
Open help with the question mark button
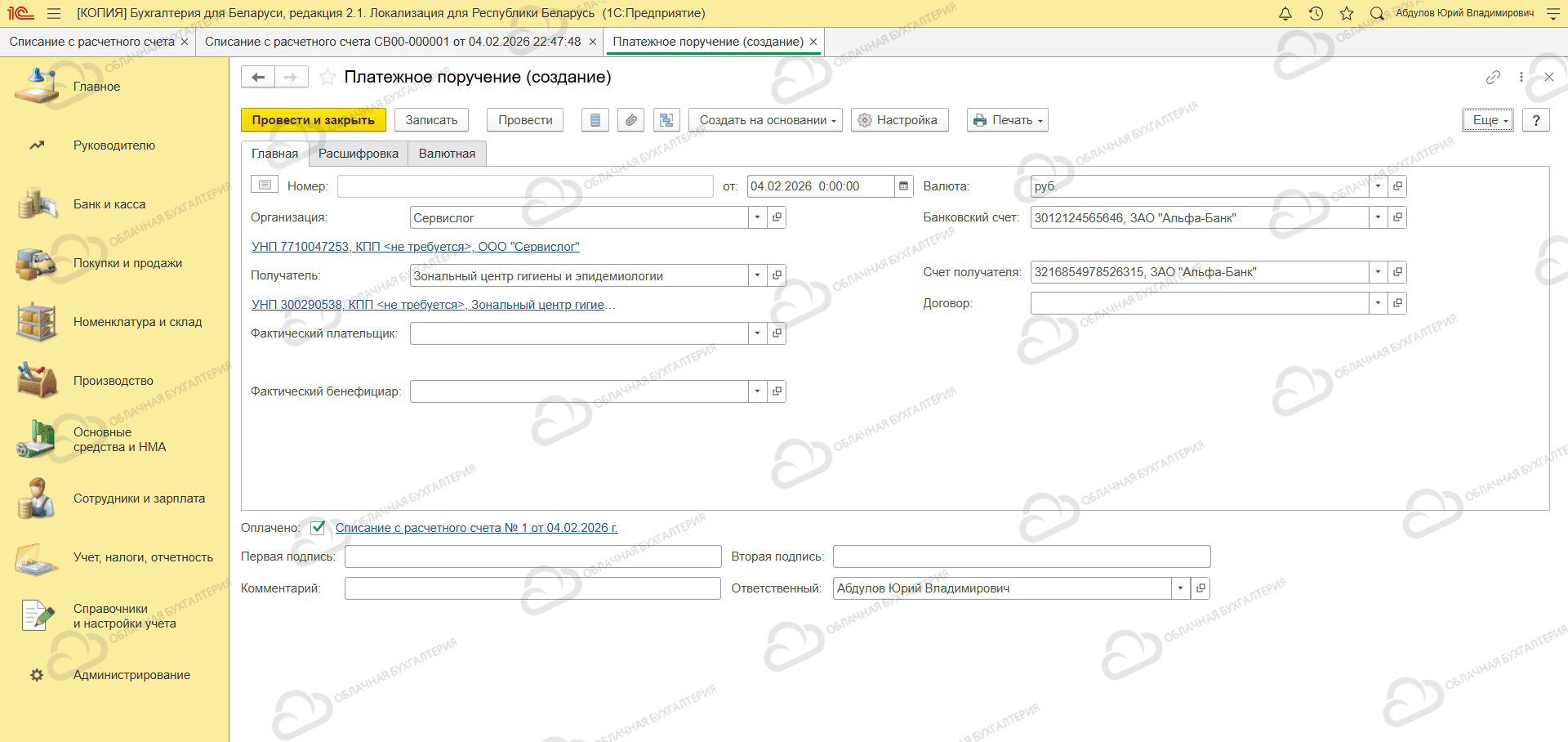coord(1536,120)
